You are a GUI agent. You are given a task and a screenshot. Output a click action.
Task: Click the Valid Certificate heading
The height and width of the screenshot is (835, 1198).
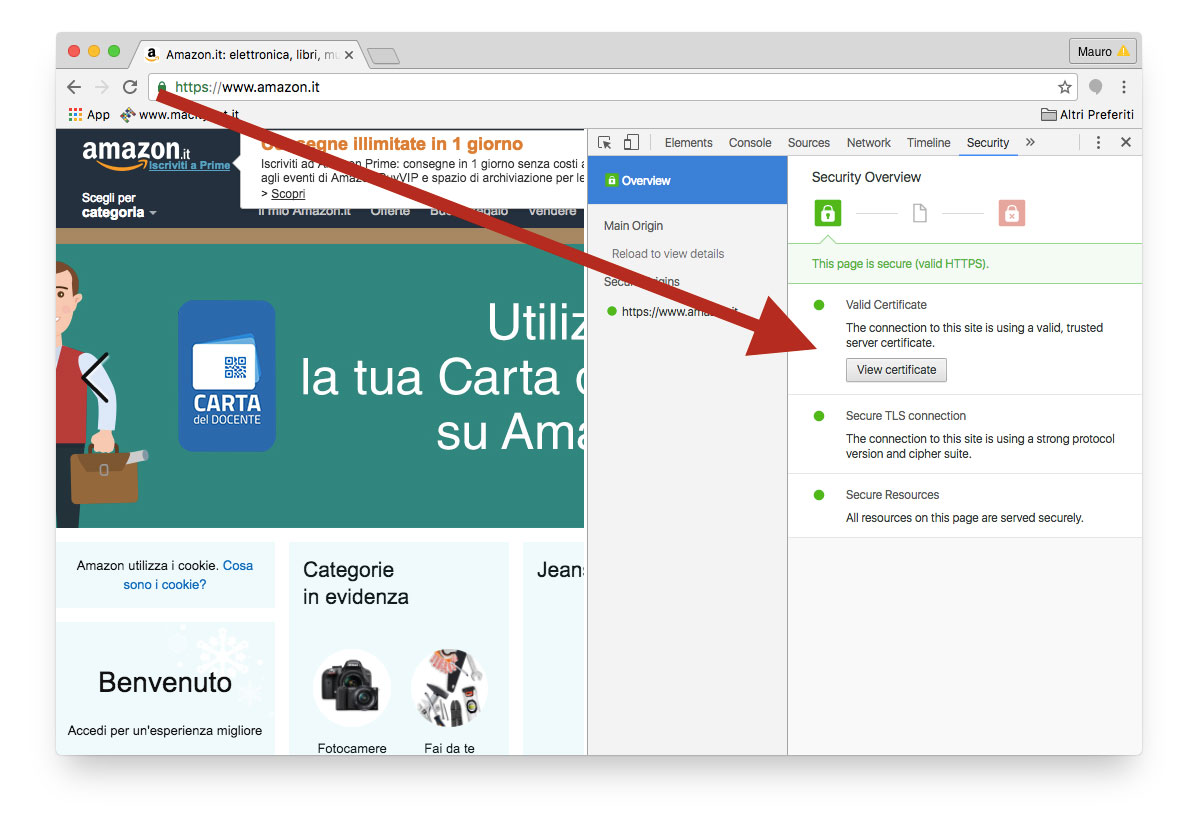coord(886,305)
